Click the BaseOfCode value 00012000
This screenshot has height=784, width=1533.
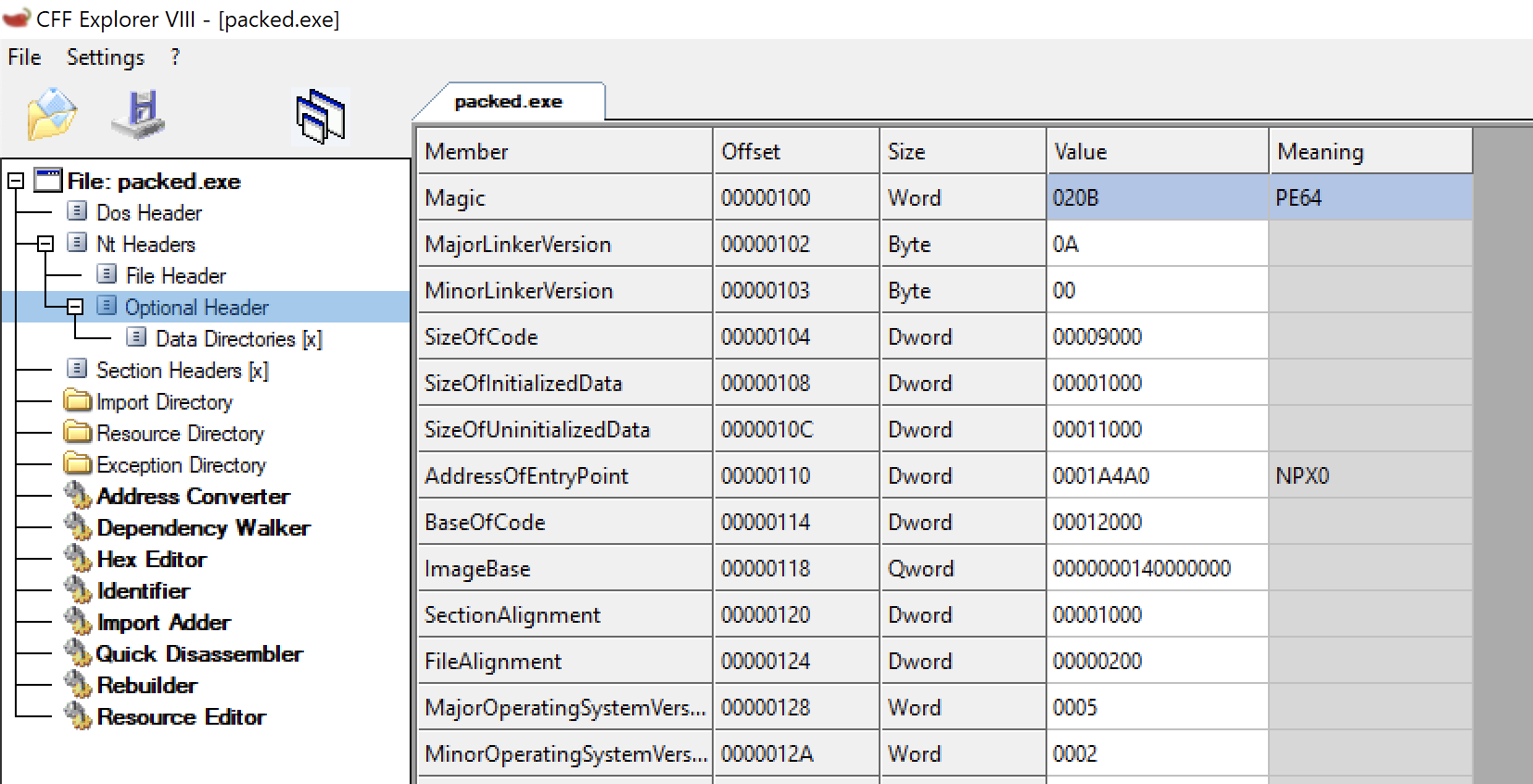pyautogui.click(x=1157, y=522)
